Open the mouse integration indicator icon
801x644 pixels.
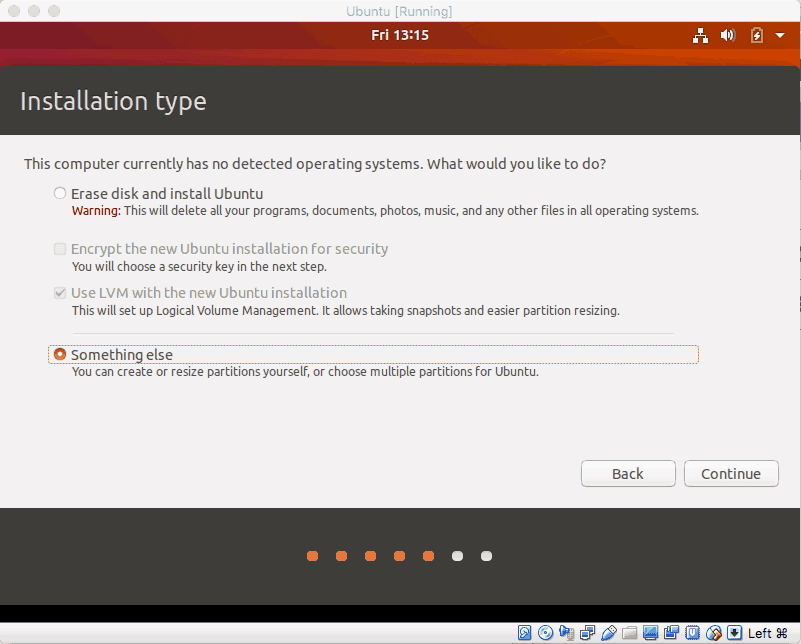(x=714, y=633)
